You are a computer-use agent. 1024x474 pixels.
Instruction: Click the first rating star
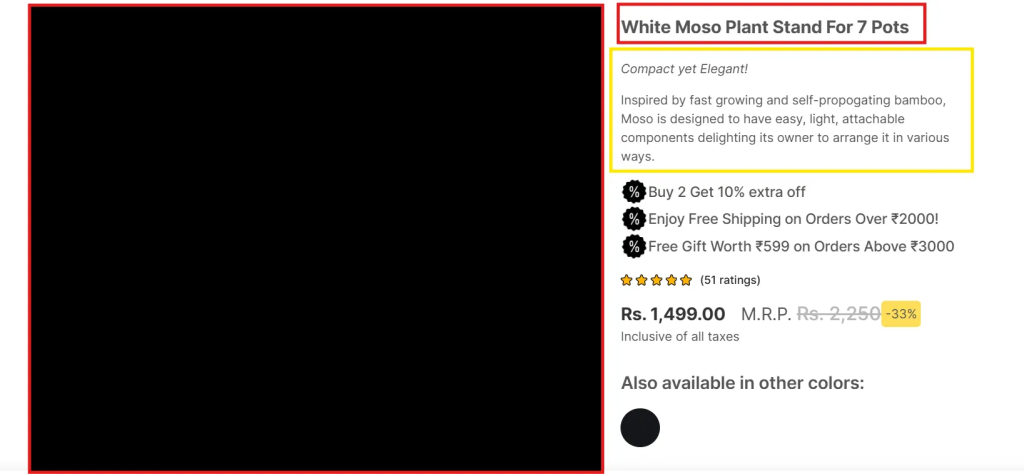[x=626, y=280]
